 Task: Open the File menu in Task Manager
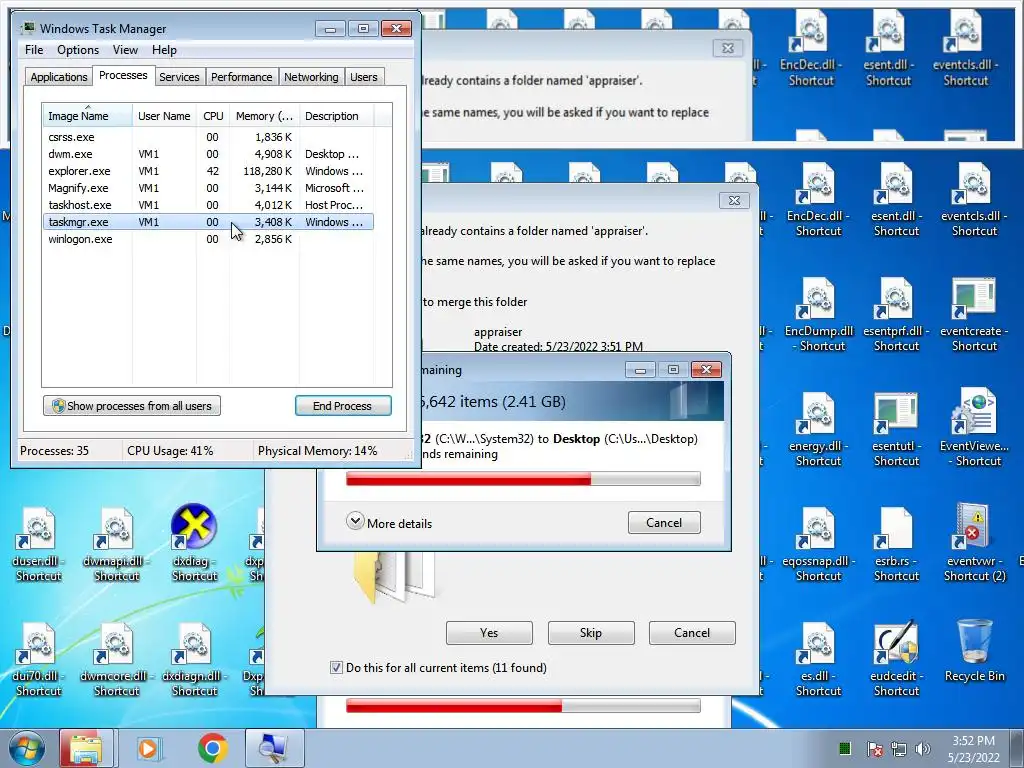tap(34, 50)
